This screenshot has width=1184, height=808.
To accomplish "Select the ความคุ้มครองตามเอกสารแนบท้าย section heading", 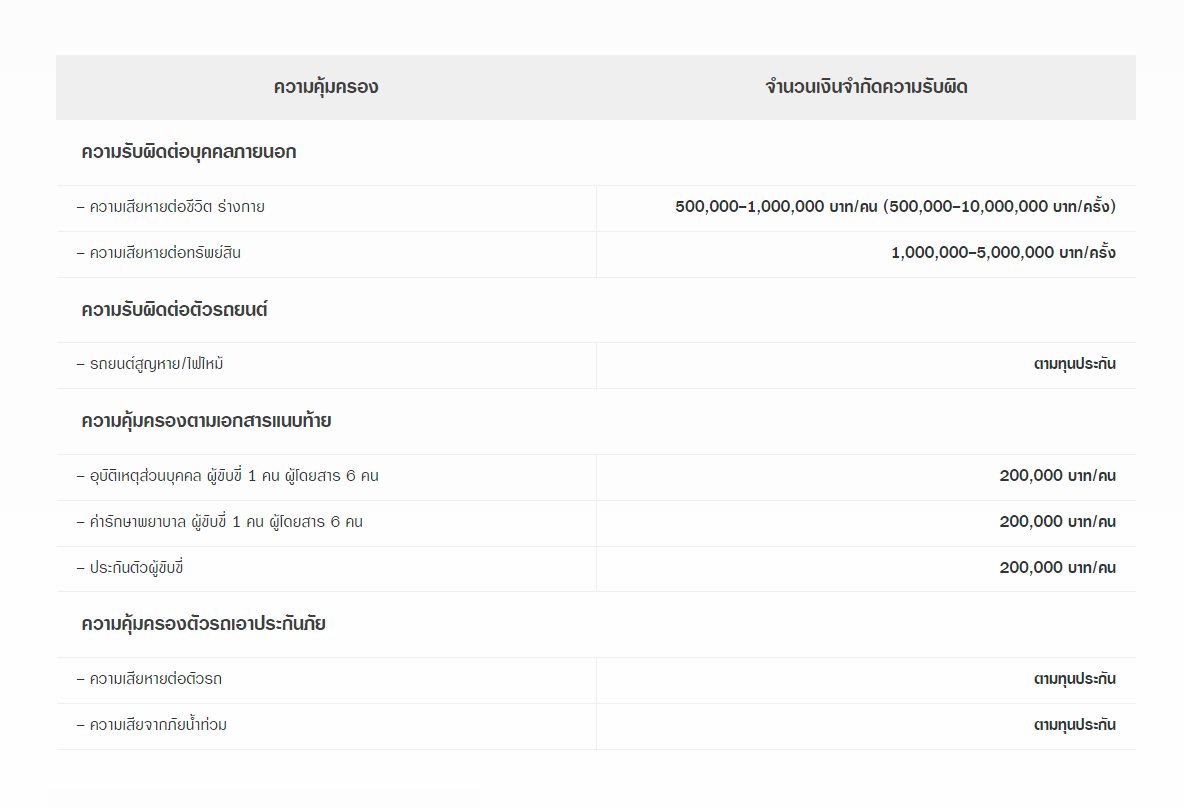I will tap(207, 421).
